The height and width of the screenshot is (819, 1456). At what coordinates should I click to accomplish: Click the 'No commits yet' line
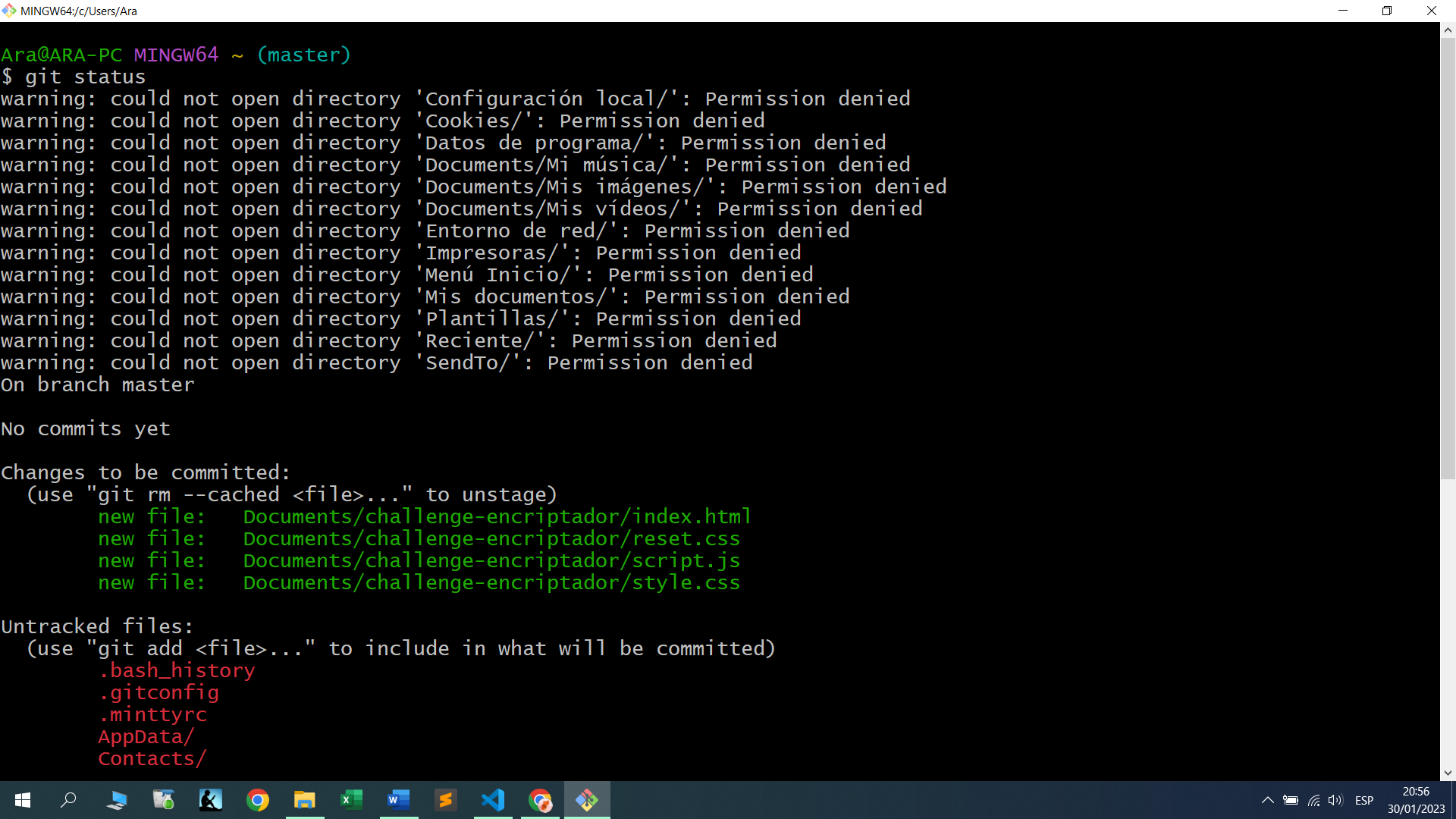[x=86, y=428]
